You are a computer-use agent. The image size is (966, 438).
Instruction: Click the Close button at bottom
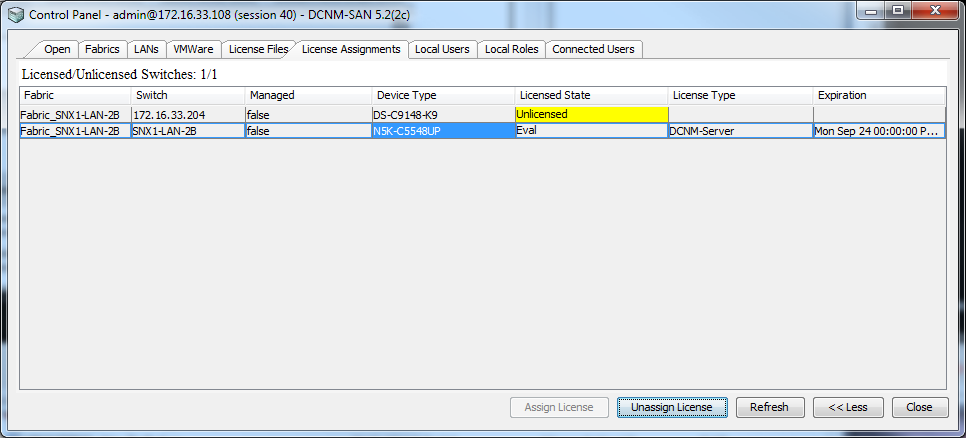click(x=919, y=407)
